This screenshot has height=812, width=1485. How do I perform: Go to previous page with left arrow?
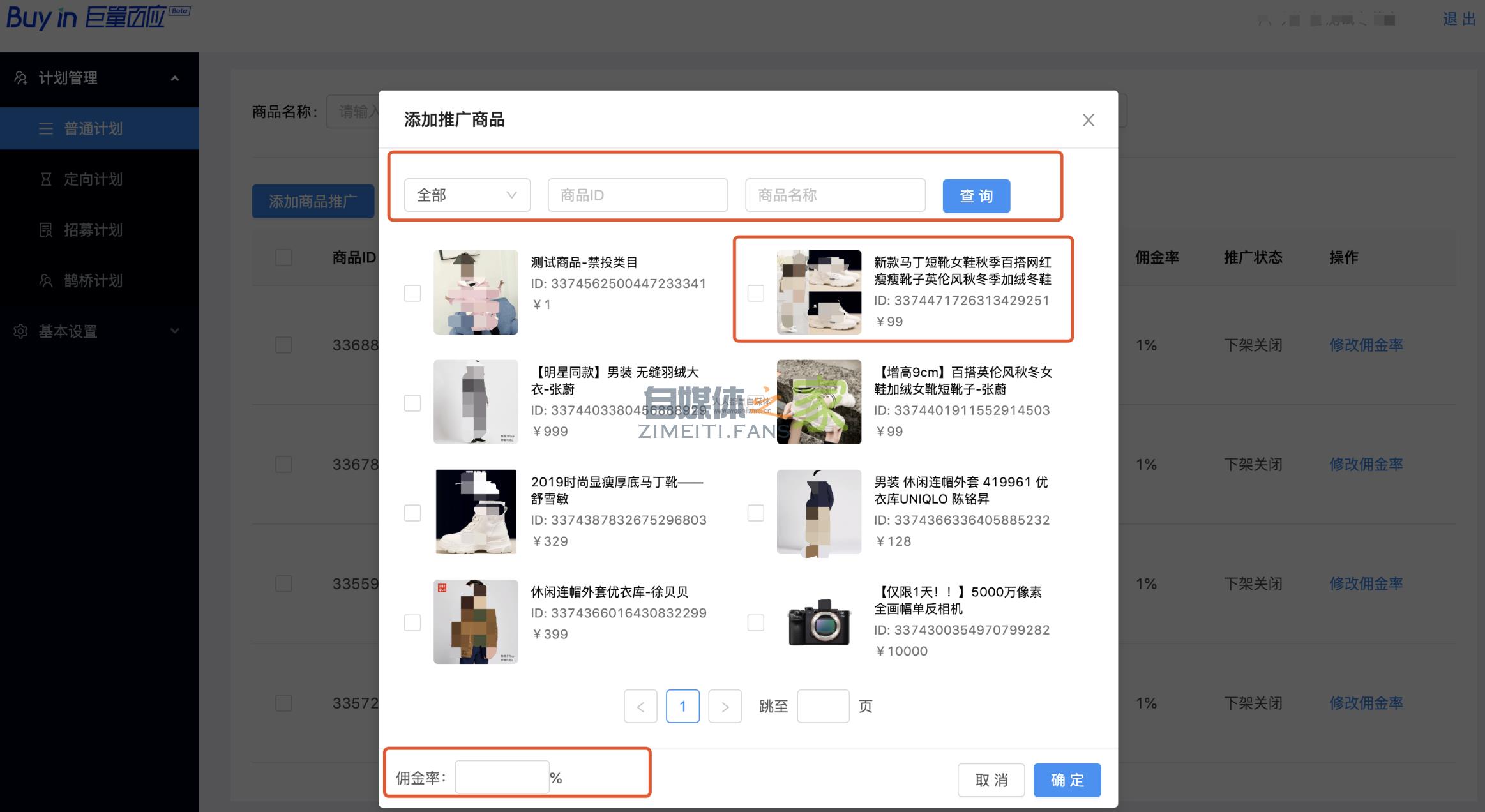coord(640,706)
